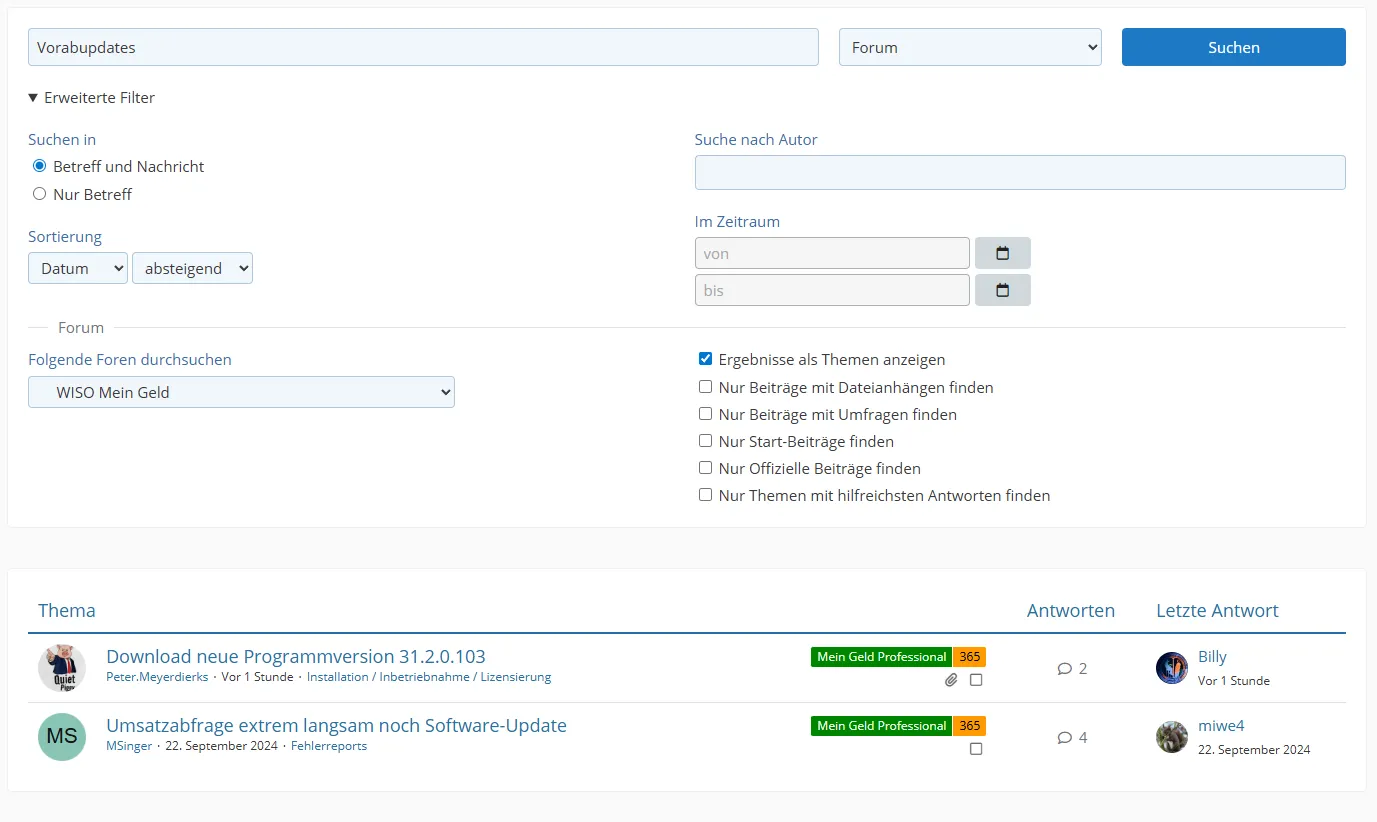
Task: Click Billy's avatar in last reply
Action: [1172, 668]
